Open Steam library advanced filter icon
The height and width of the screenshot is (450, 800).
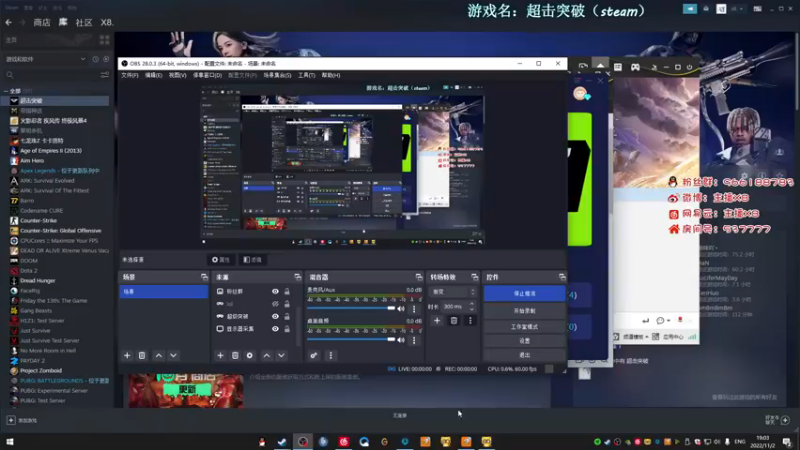coord(105,75)
